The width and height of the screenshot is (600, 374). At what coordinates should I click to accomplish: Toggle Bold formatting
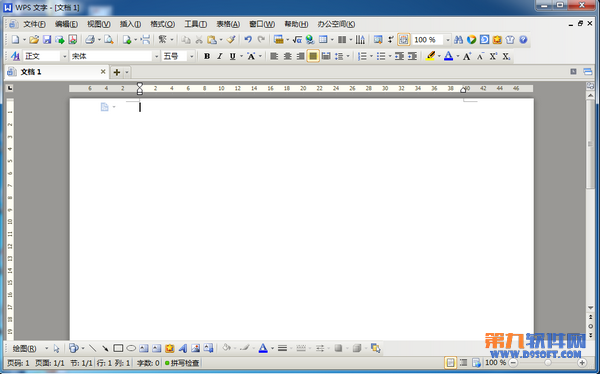coord(207,56)
